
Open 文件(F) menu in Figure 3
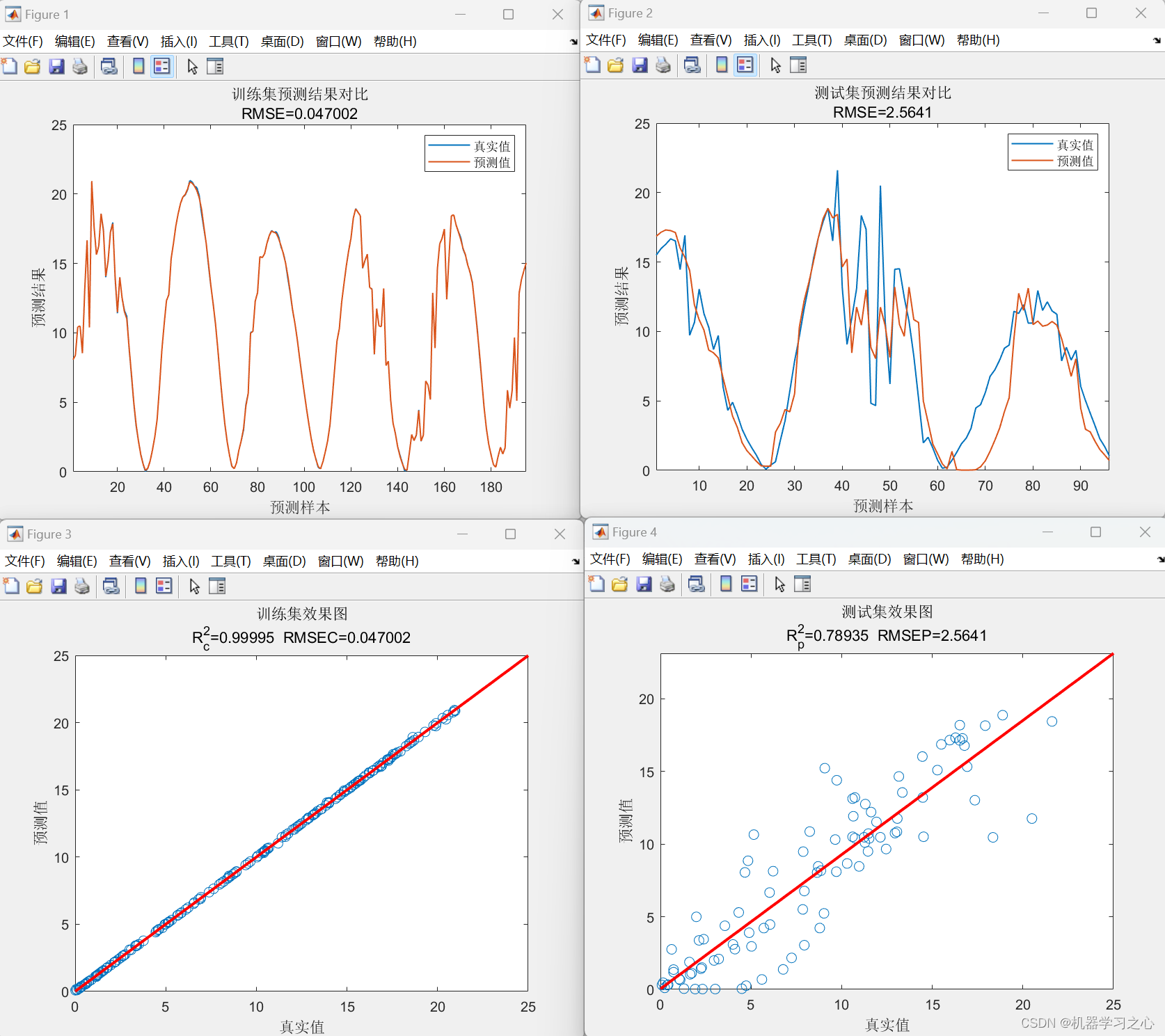tap(25, 561)
